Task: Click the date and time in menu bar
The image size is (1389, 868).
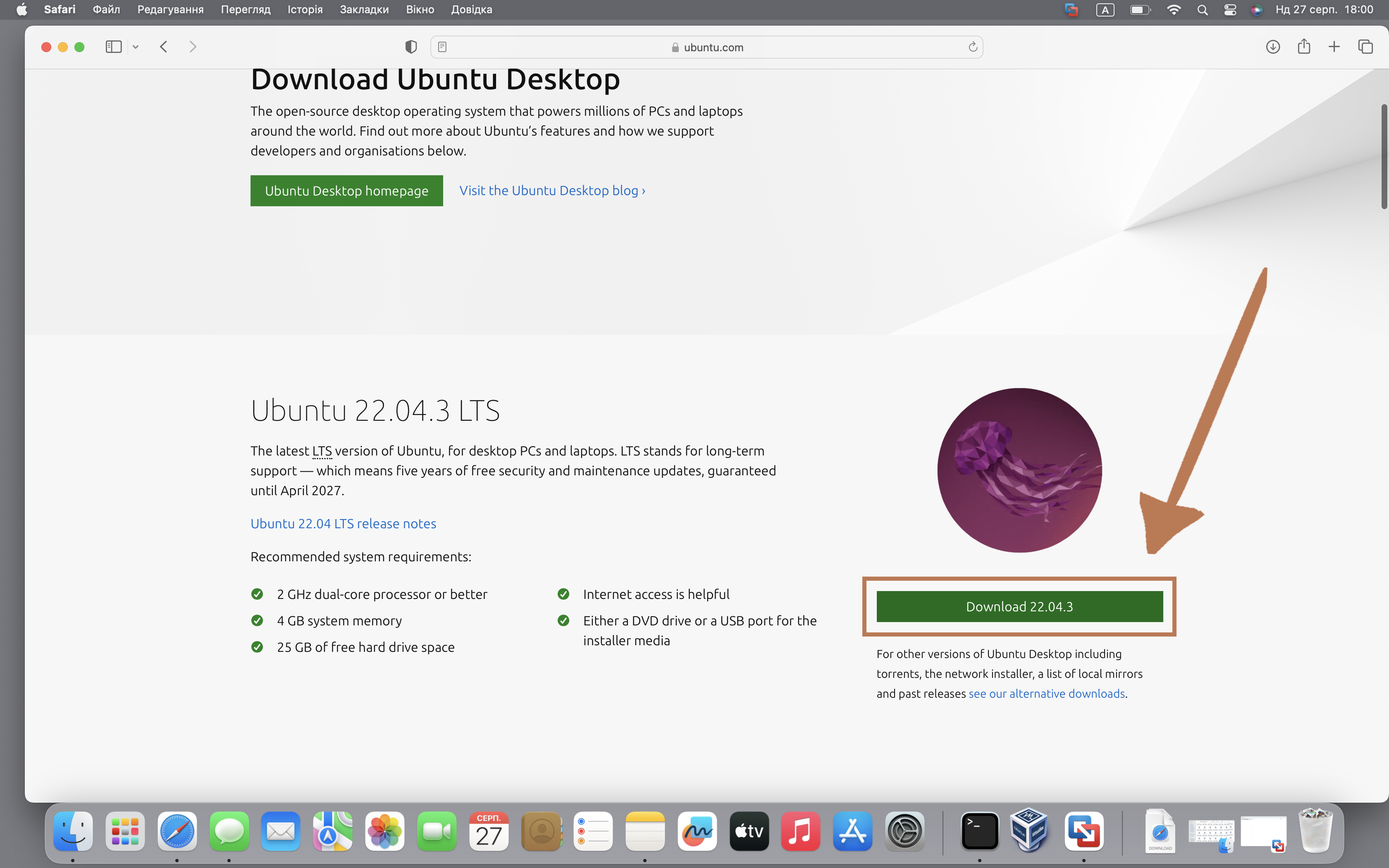Action: [x=1324, y=10]
